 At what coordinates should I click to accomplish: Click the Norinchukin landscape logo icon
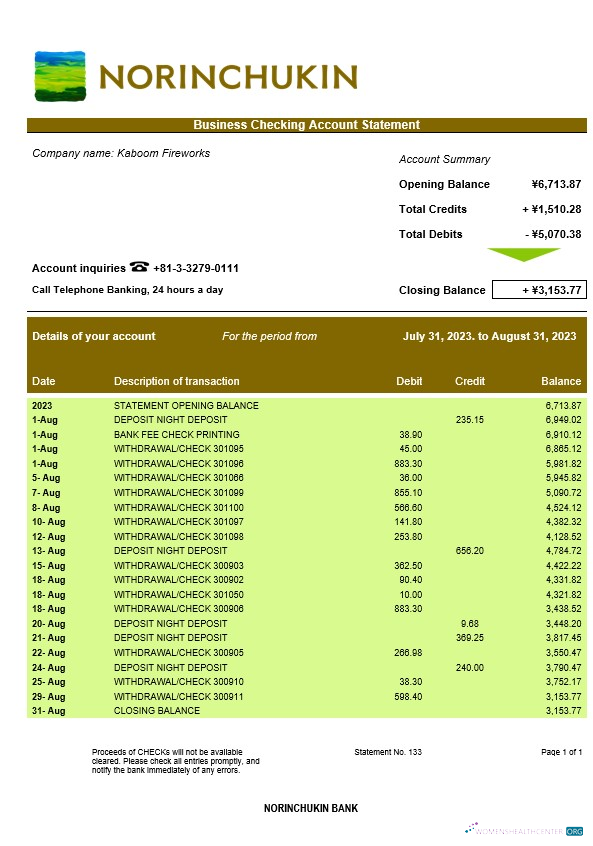click(x=60, y=76)
